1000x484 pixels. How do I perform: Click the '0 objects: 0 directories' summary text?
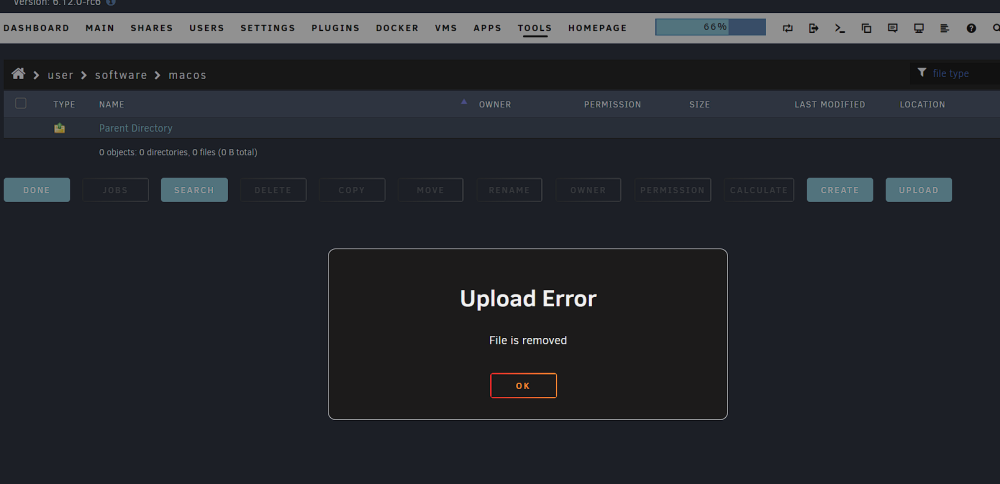[178, 152]
